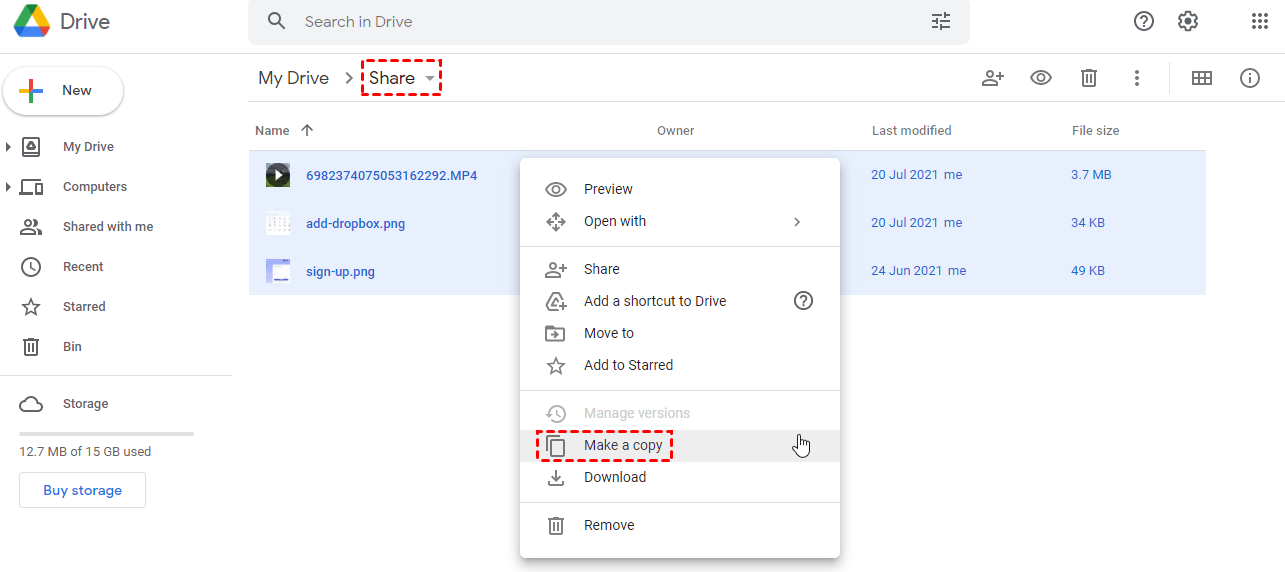
Task: Click the search options filter icon
Action: (x=941, y=21)
